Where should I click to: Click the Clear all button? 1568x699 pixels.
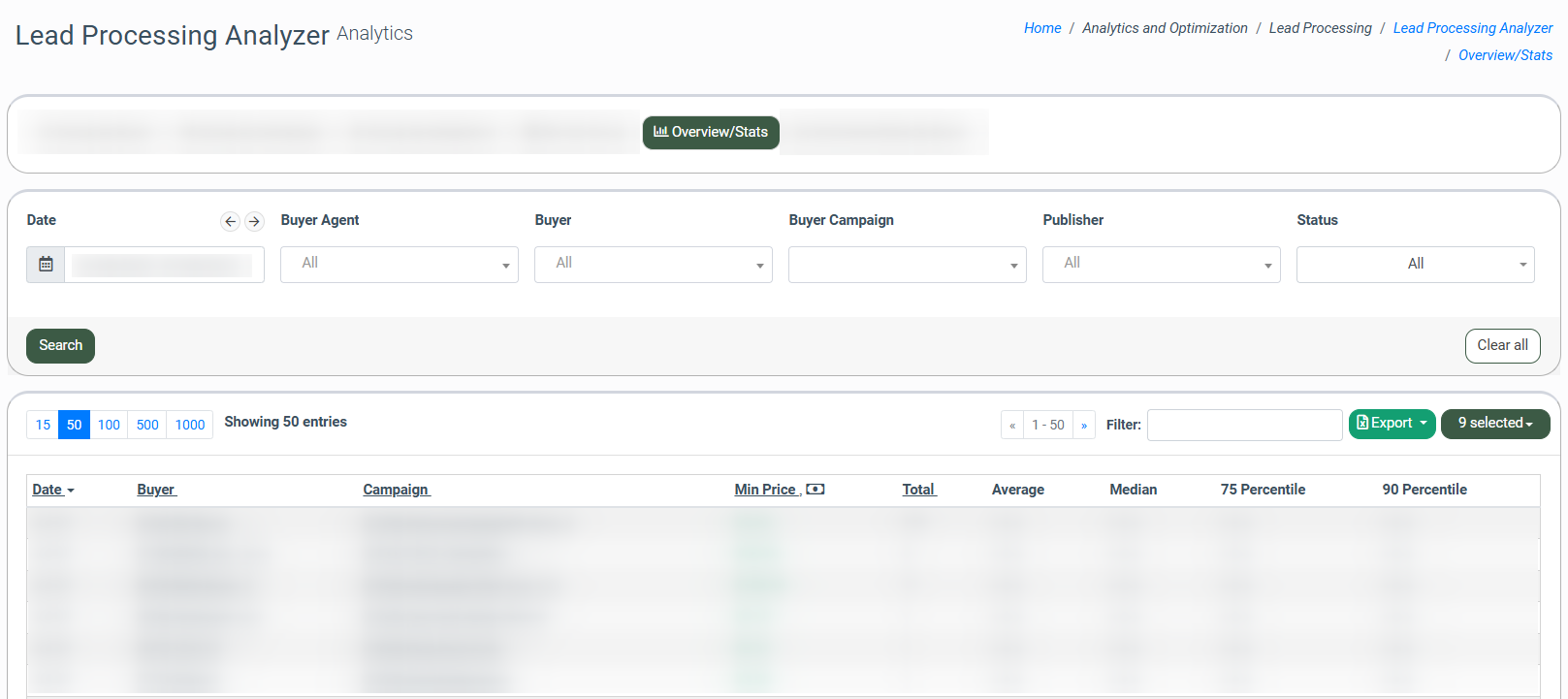tap(1502, 346)
